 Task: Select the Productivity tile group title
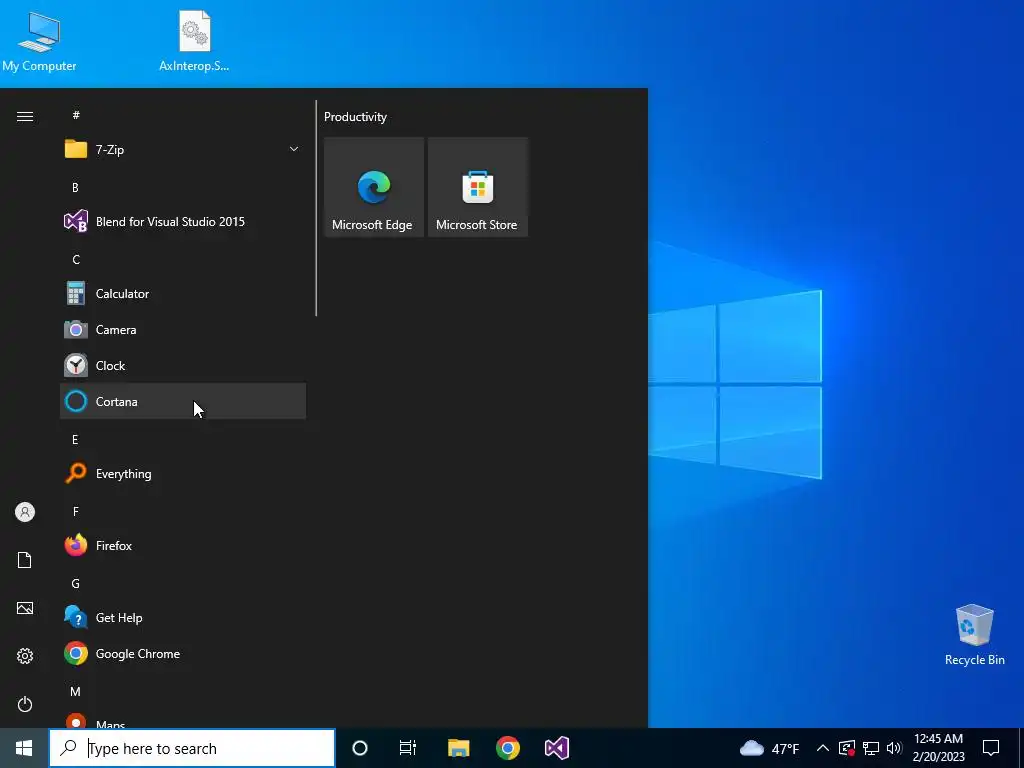tap(355, 117)
